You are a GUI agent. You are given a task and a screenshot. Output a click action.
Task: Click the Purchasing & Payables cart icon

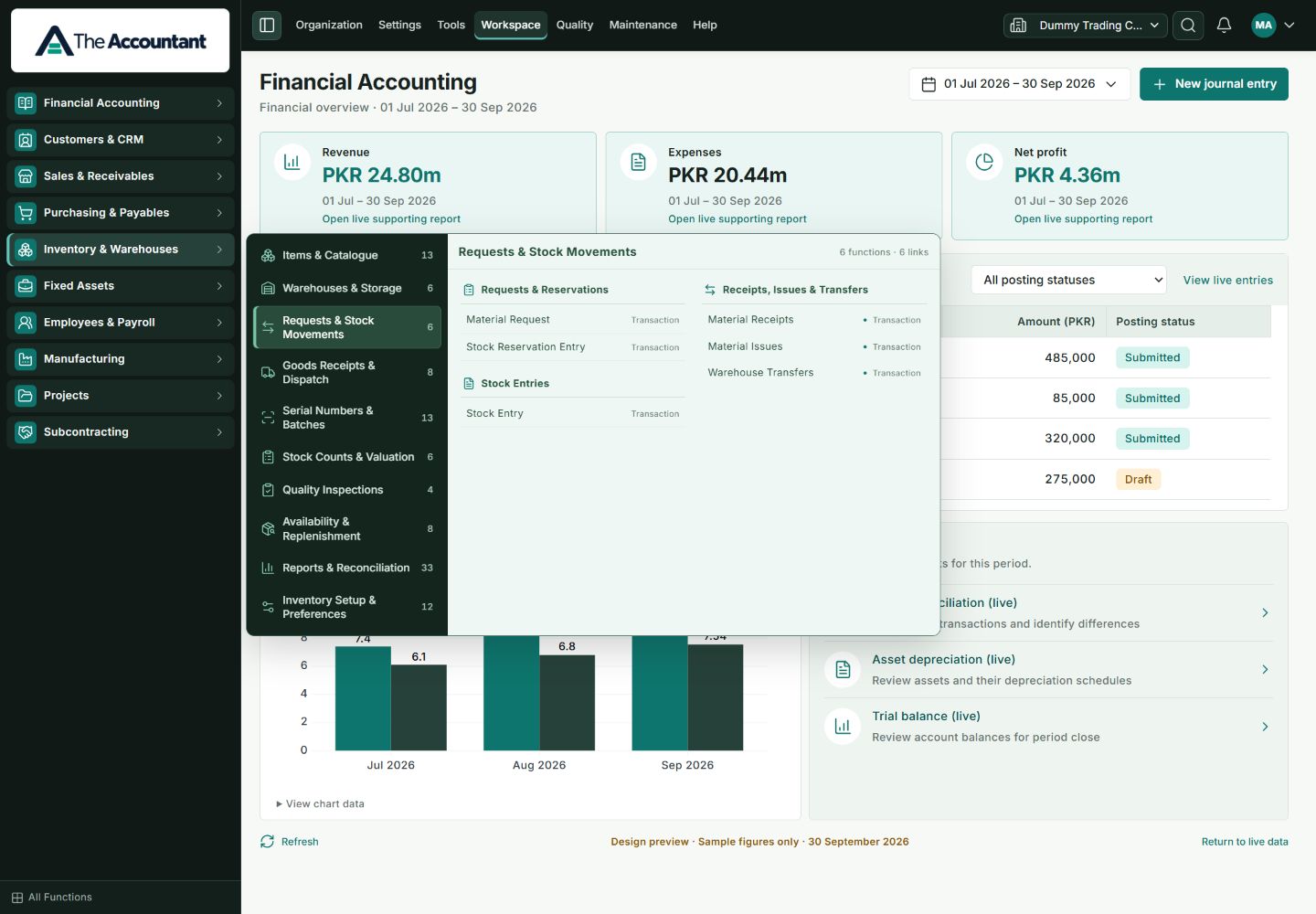click(26, 213)
